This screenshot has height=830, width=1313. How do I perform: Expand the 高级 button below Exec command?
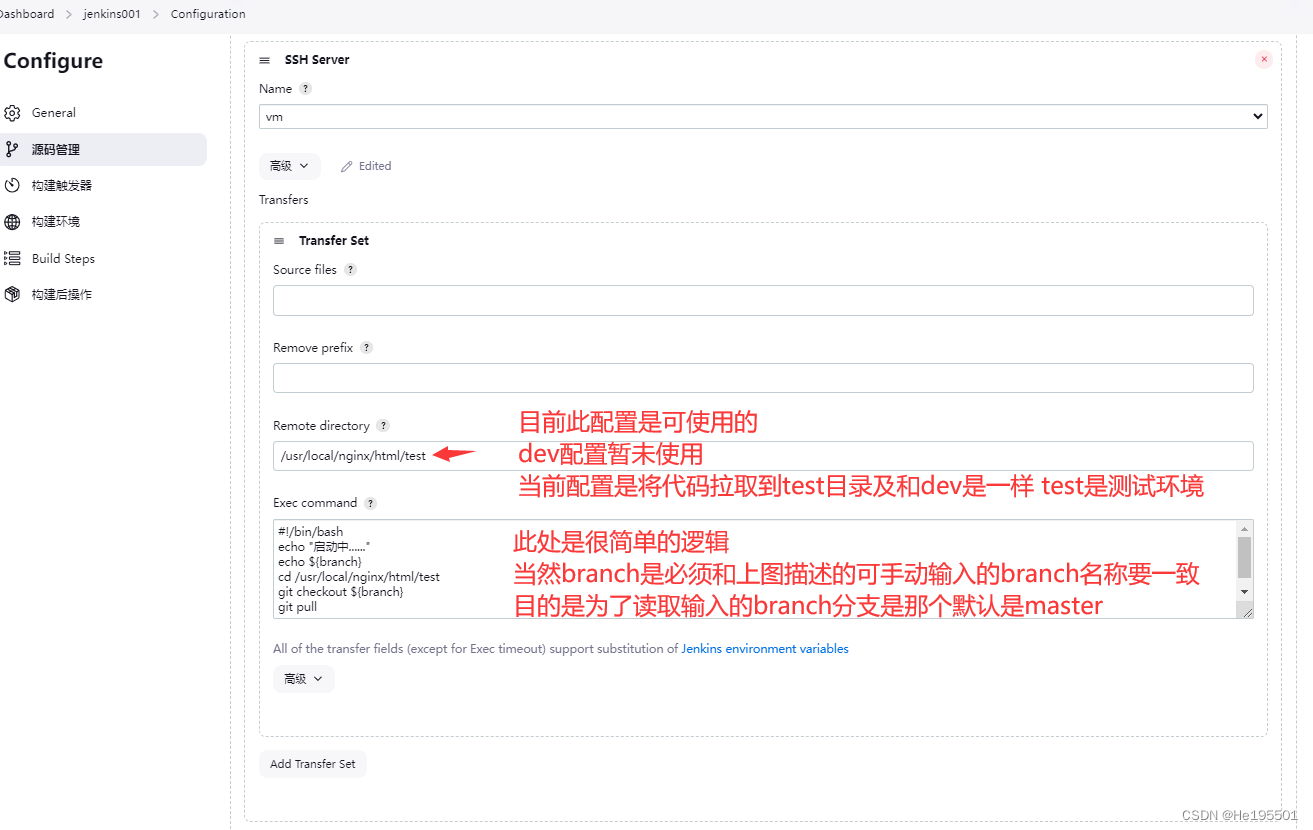click(304, 679)
